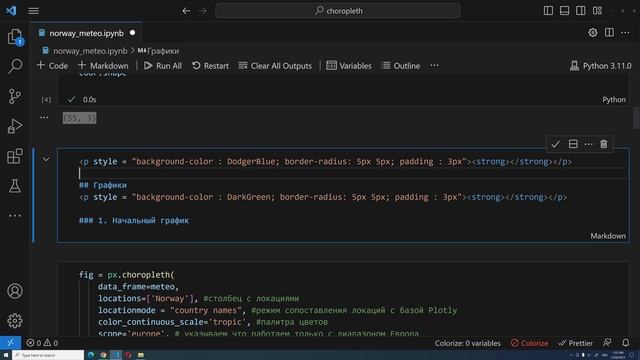Open the Explorer view in the activity bar
Image resolution: width=640 pixels, height=360 pixels.
(x=15, y=36)
